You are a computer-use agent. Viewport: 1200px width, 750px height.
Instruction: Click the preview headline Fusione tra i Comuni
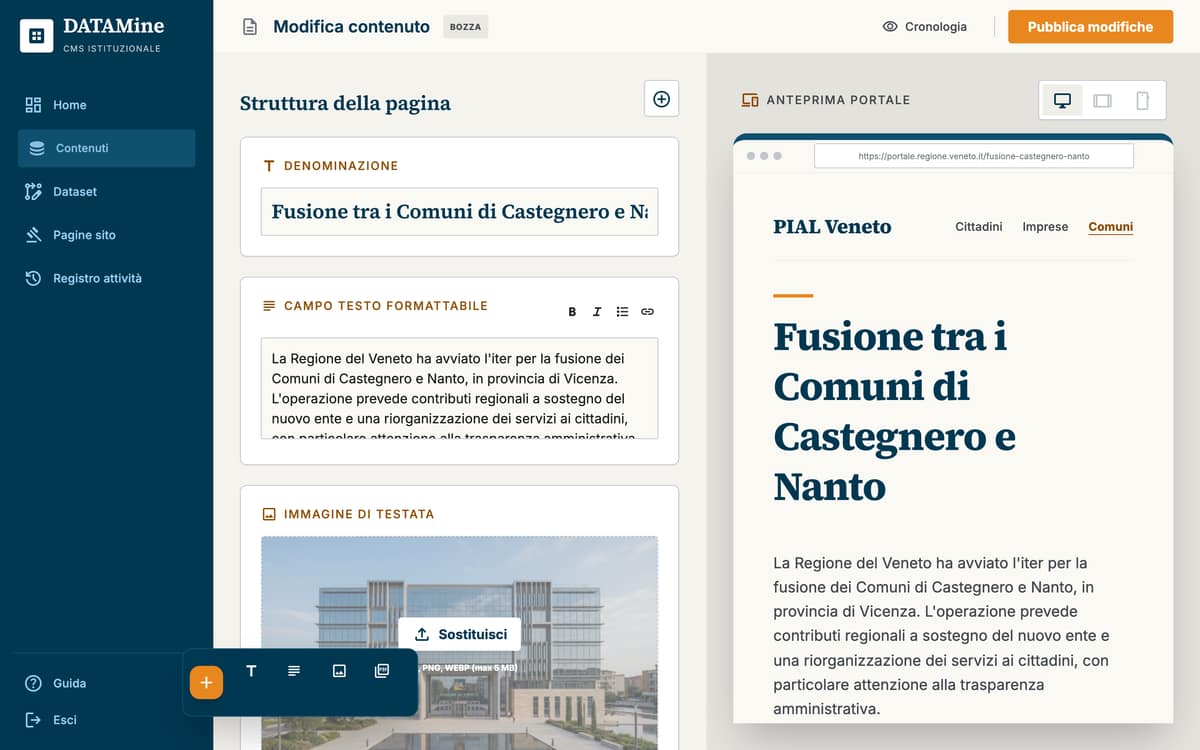[x=895, y=411]
